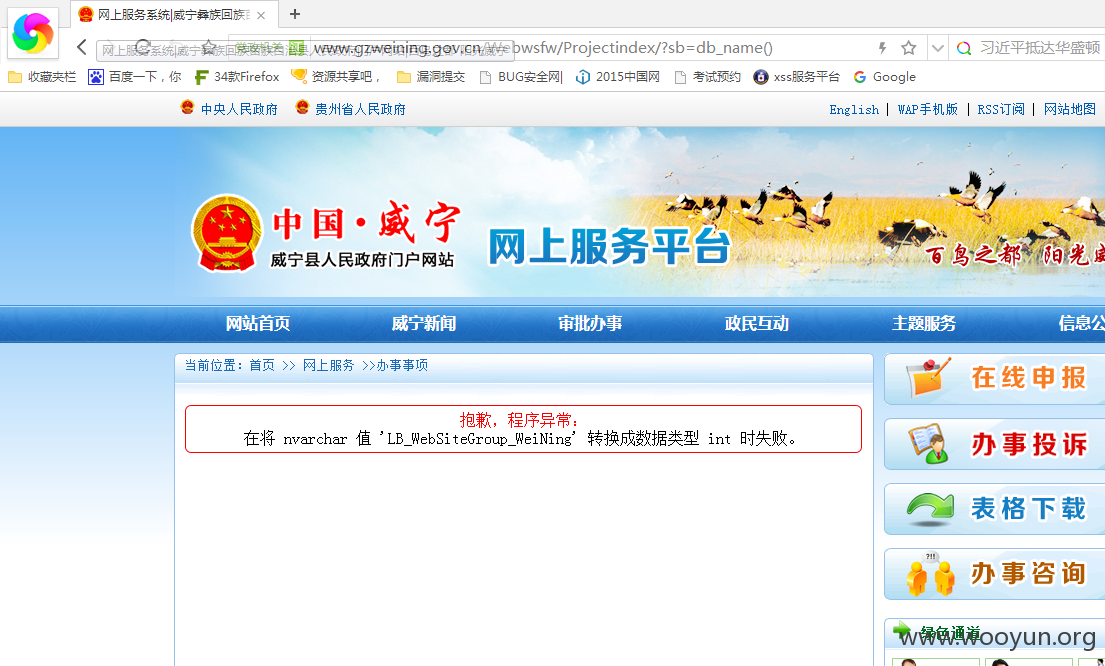This screenshot has height=666, width=1105.
Task: Close the 网上服务系统 browser tab
Action: tap(261, 15)
